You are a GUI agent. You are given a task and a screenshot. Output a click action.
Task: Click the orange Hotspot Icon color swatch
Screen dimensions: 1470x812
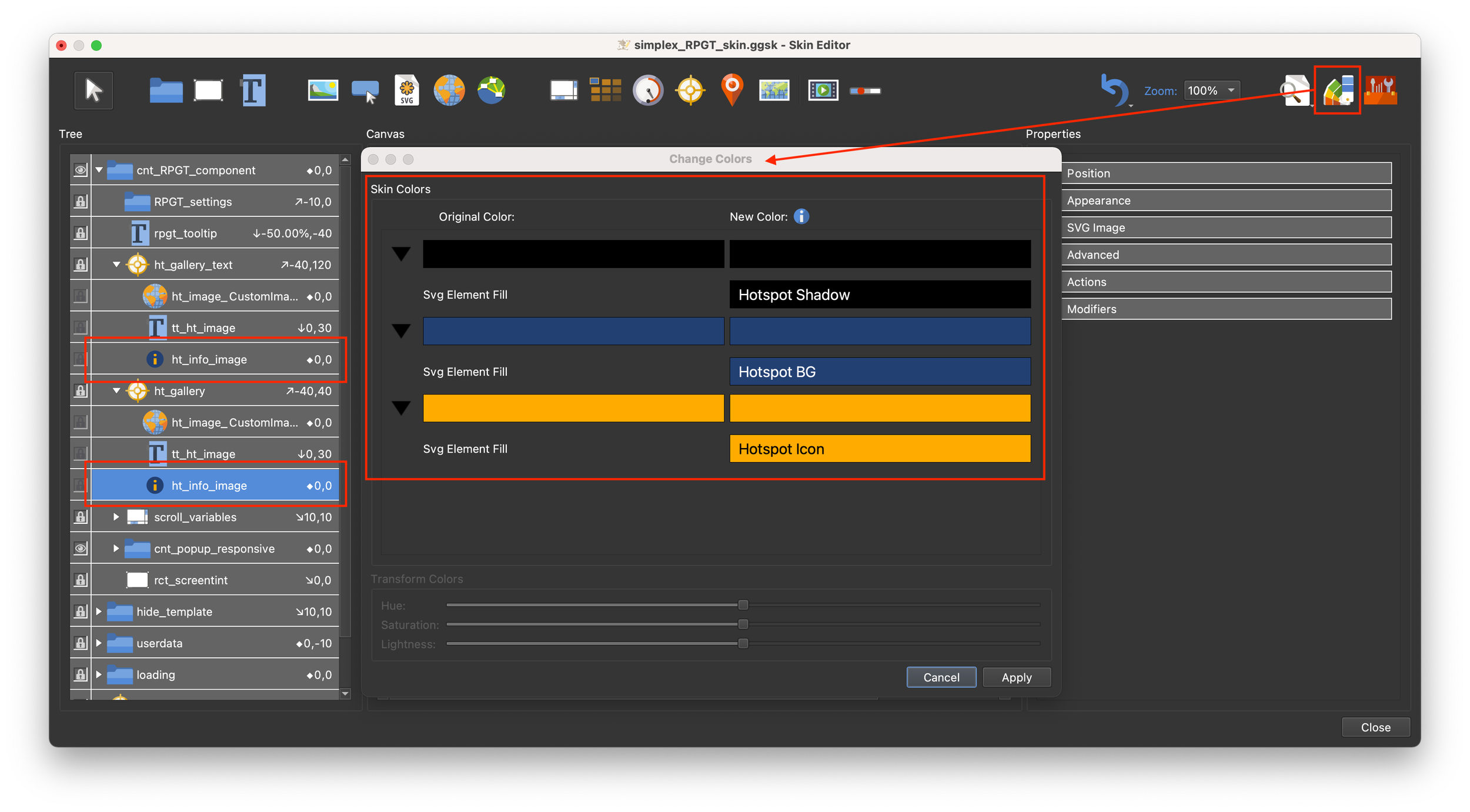click(x=880, y=449)
